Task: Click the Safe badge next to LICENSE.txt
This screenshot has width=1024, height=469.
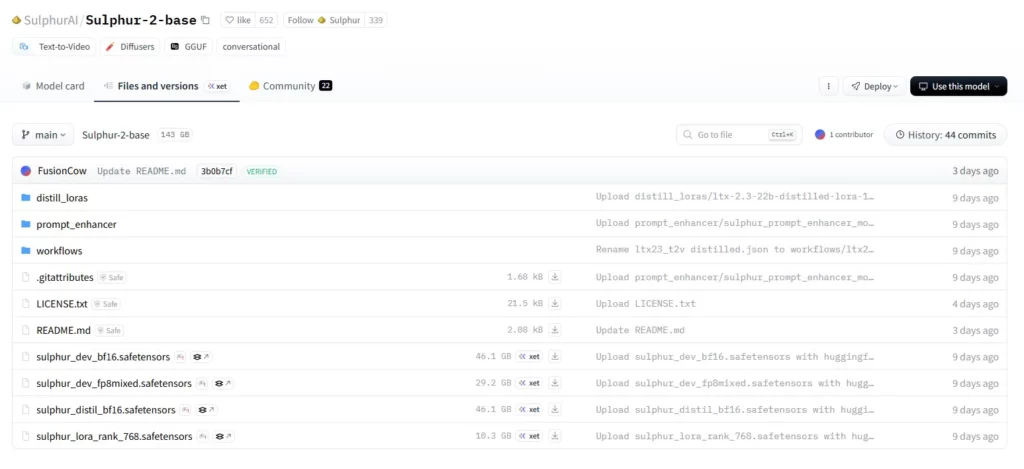Action: tap(106, 304)
